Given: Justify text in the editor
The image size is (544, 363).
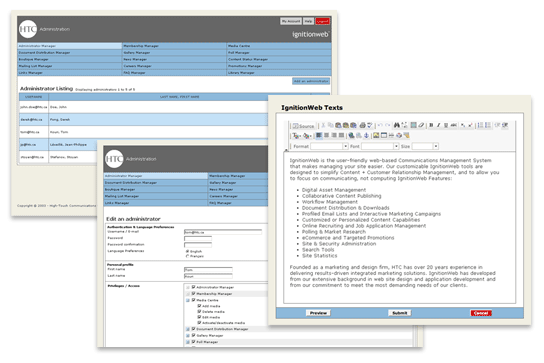Looking at the screenshot, I should click(341, 135).
